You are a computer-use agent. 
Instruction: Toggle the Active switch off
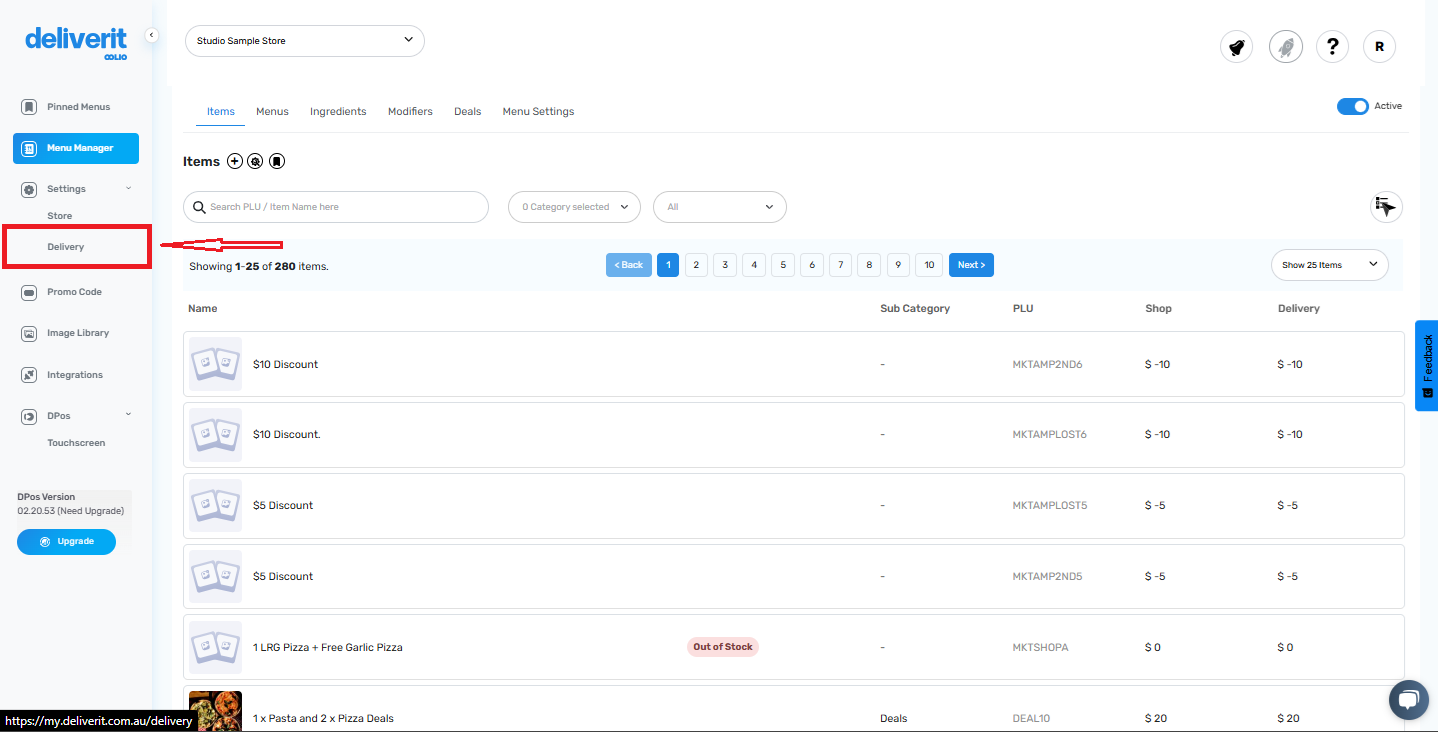(x=1352, y=105)
